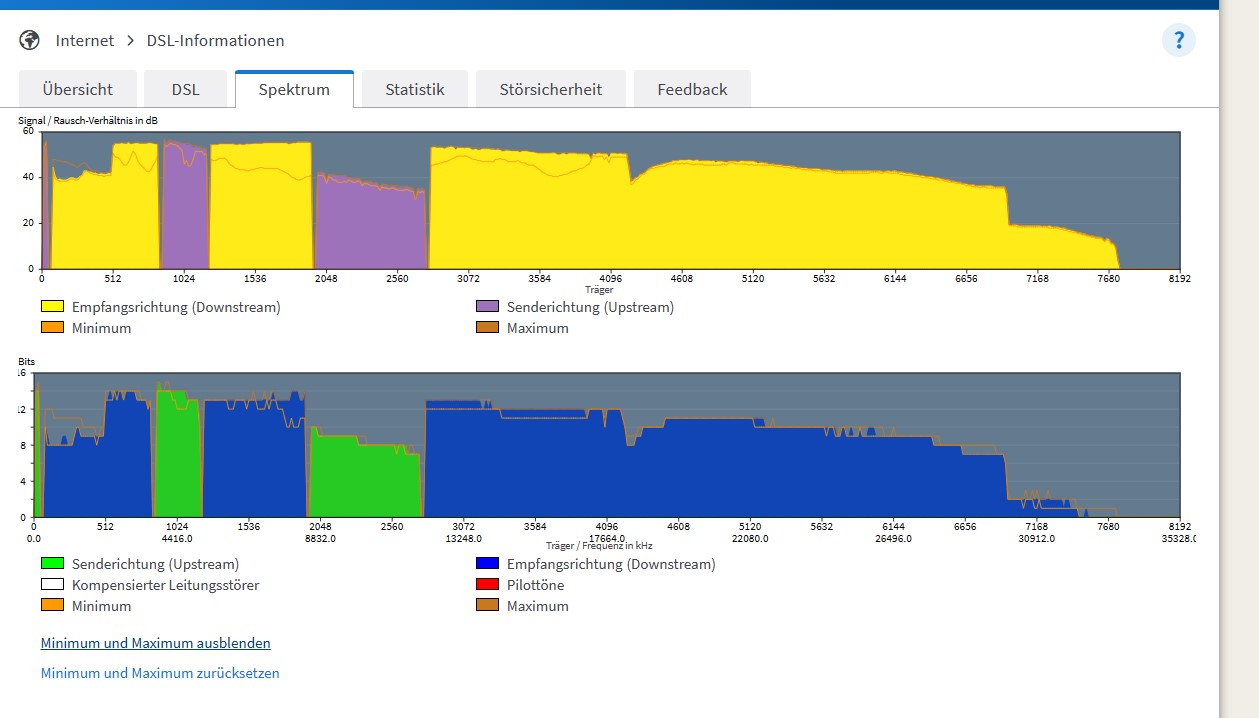Screen dimensions: 1259x718
Task: Open the DSL tab
Action: pos(185,89)
